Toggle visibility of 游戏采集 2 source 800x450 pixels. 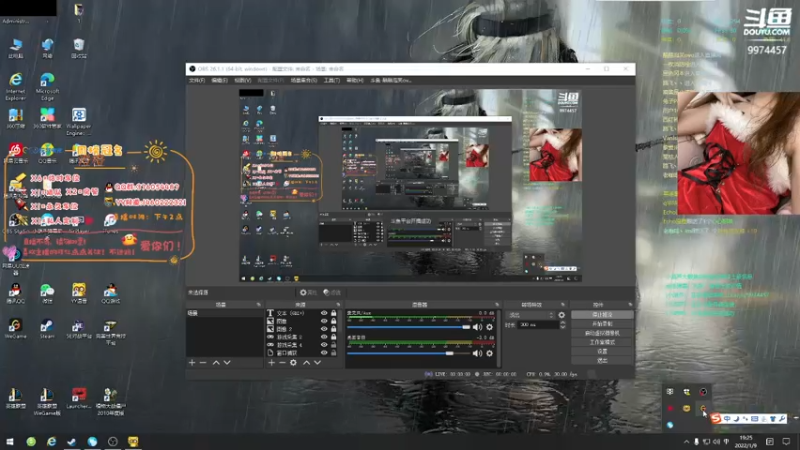(x=324, y=337)
